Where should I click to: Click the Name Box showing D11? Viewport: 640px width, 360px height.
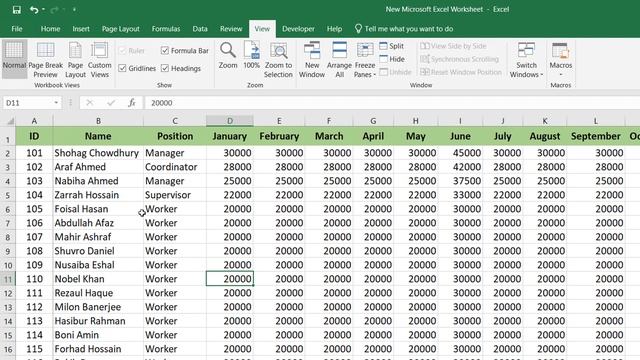coord(28,103)
